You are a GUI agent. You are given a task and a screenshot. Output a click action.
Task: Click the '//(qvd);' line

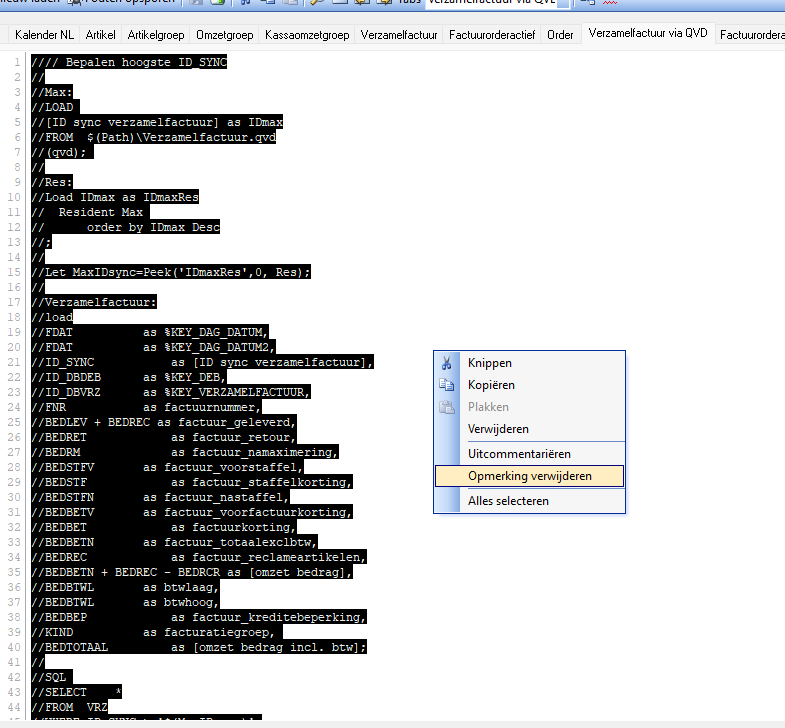[x=63, y=152]
